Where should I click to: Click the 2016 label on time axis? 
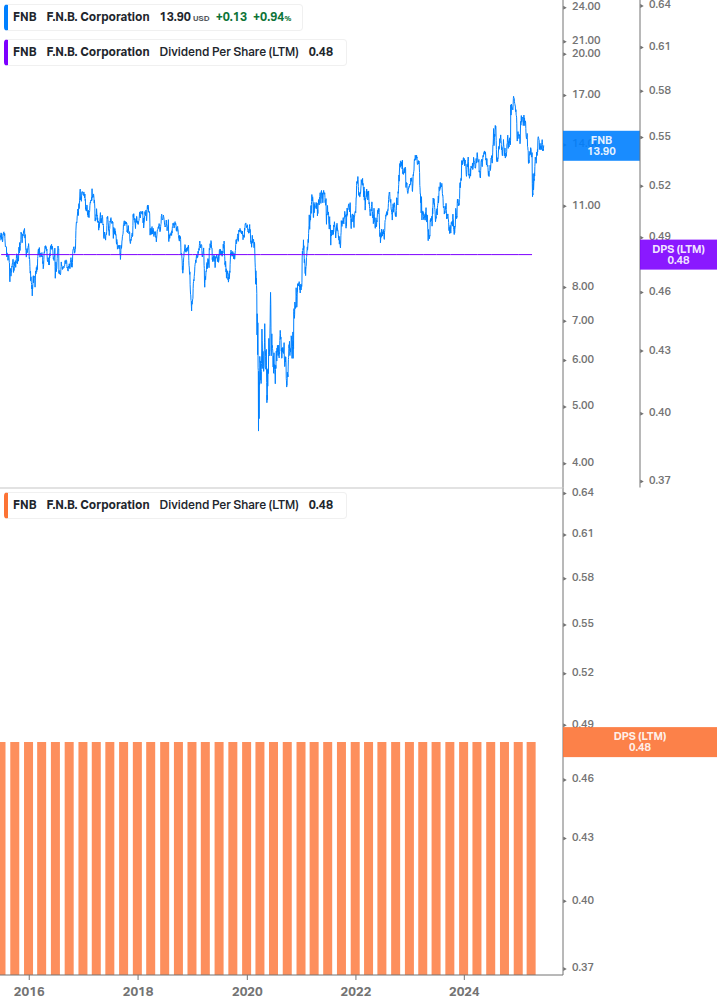29,992
